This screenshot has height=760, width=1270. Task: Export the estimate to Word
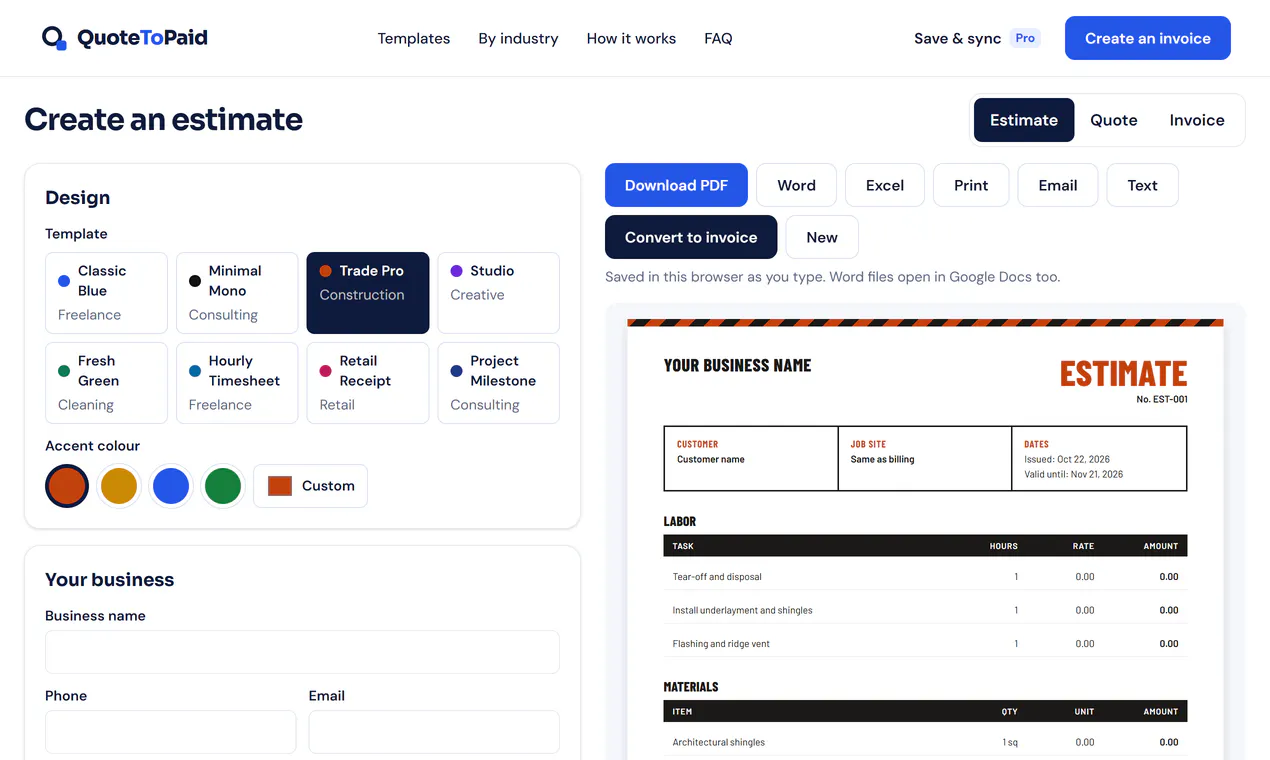[796, 185]
